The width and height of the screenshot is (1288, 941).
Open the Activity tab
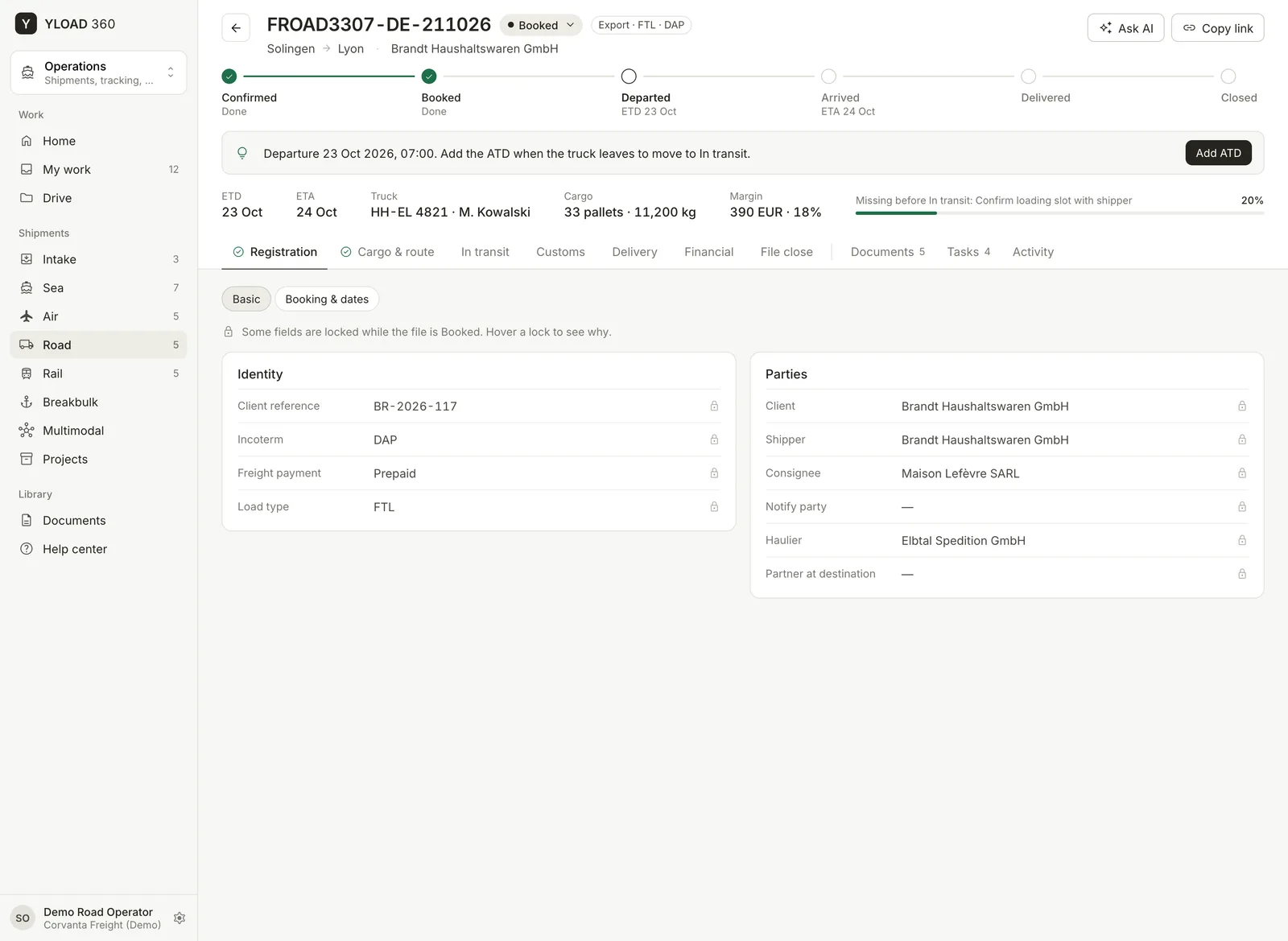(x=1033, y=252)
